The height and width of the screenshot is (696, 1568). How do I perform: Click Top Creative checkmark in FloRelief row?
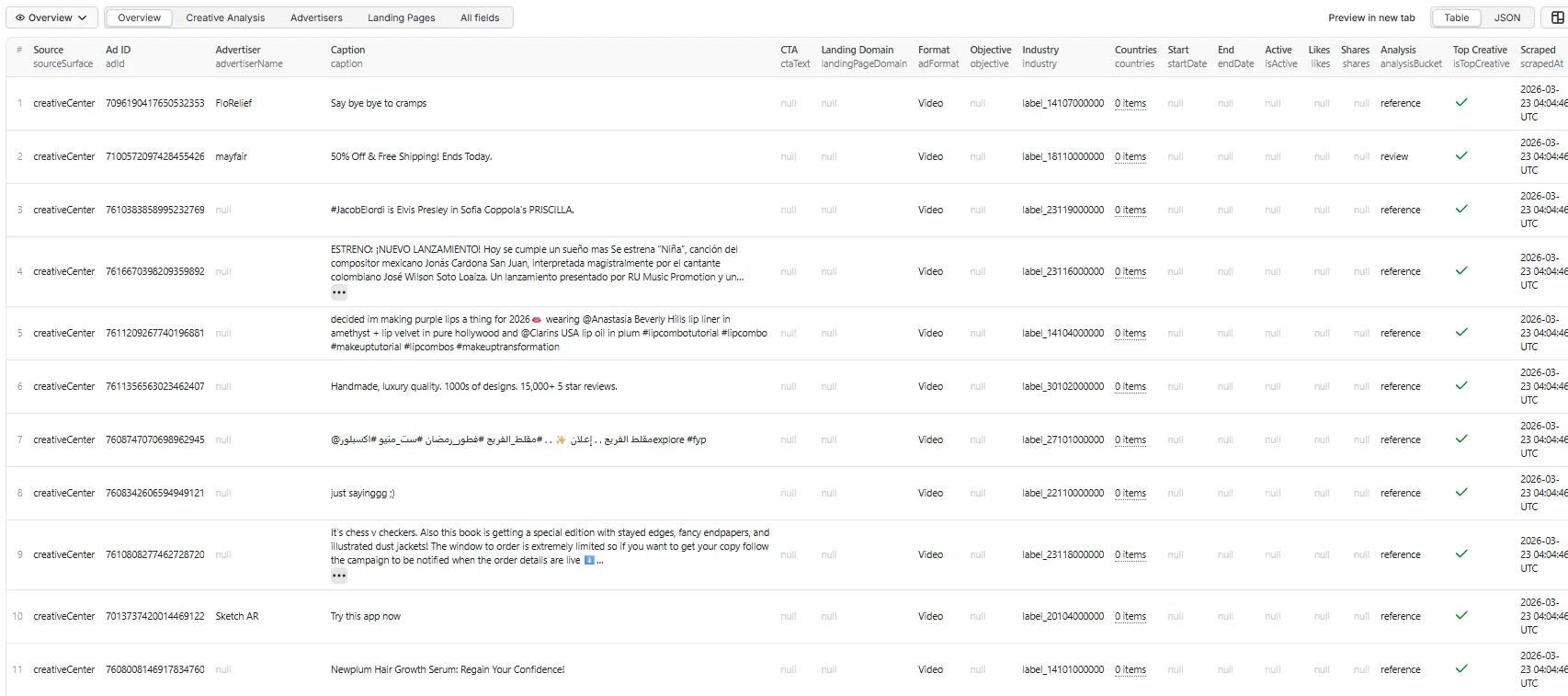(1461, 102)
